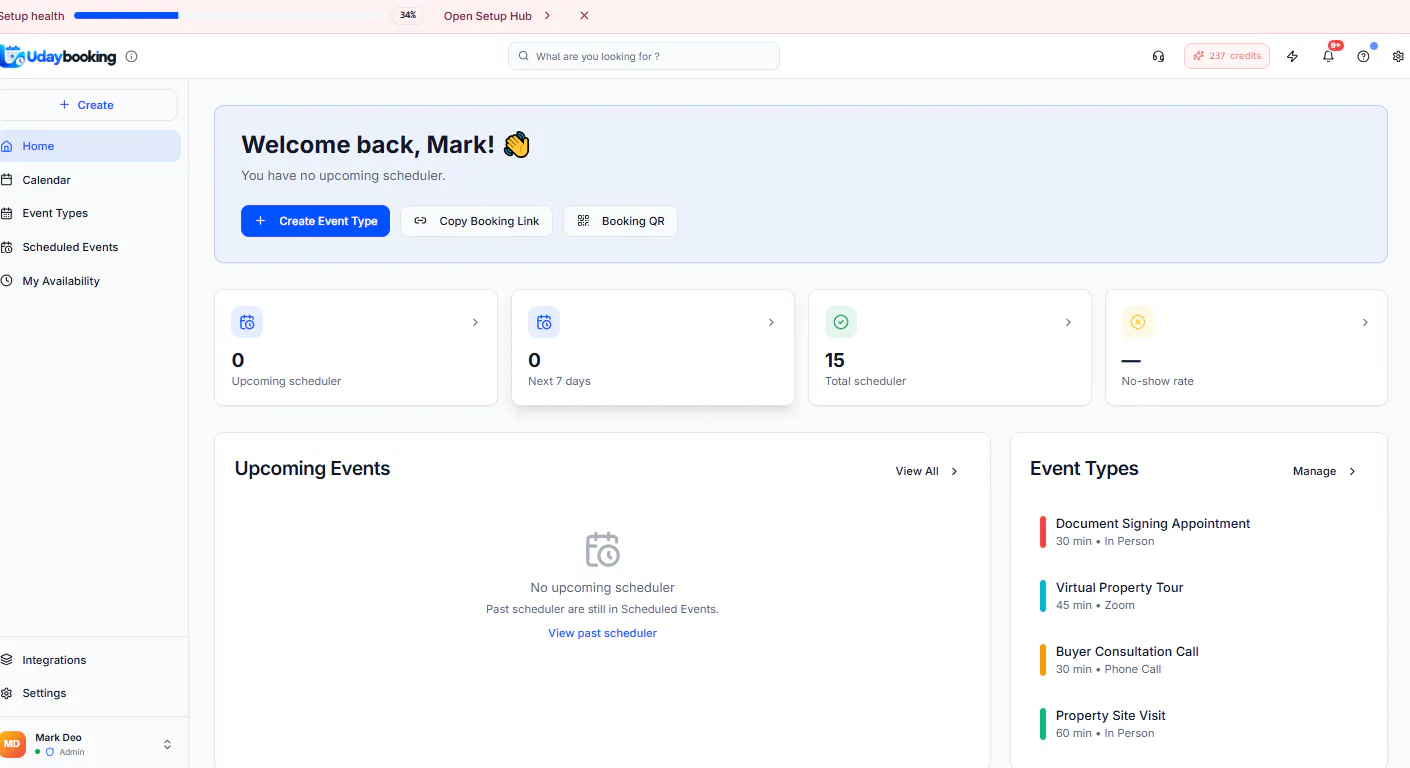Image resolution: width=1410 pixels, height=768 pixels.
Task: Click Manage in Event Types
Action: pyautogui.click(x=1325, y=471)
